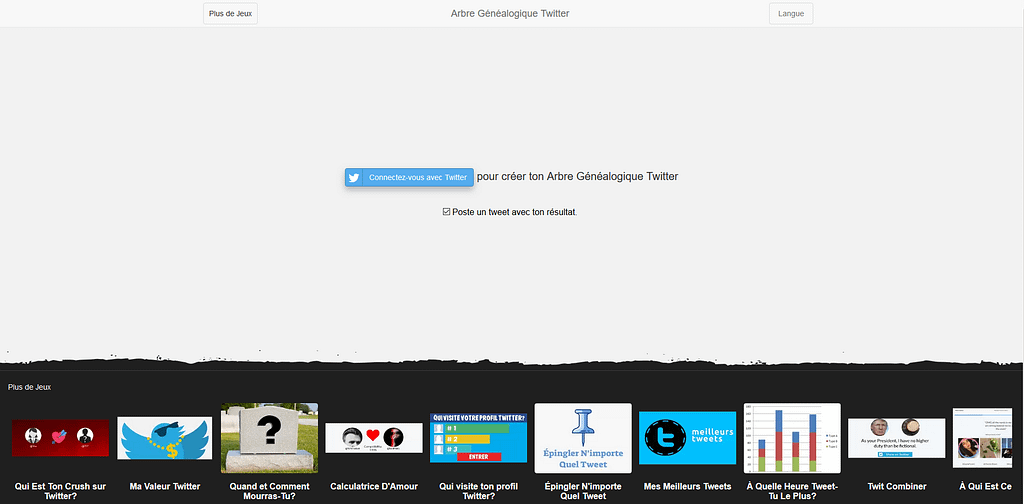Open the 'Twit Combiner' thumbnail image
Image resolution: width=1024 pixels, height=504 pixels.
896,438
